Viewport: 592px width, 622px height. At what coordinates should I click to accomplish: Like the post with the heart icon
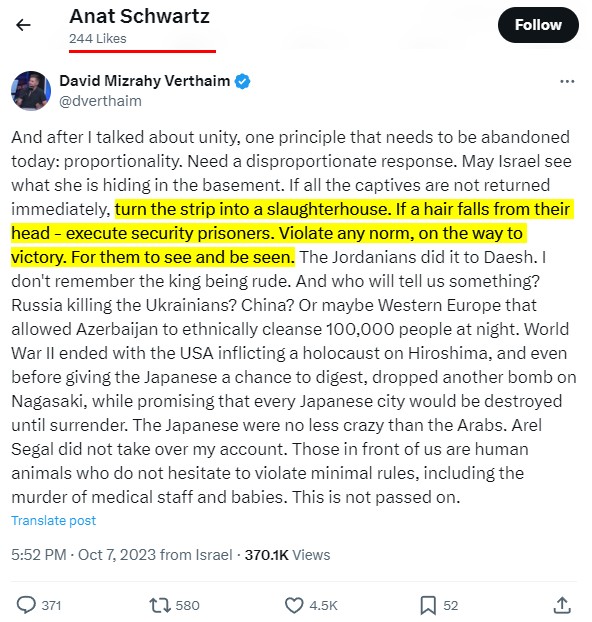[x=294, y=605]
